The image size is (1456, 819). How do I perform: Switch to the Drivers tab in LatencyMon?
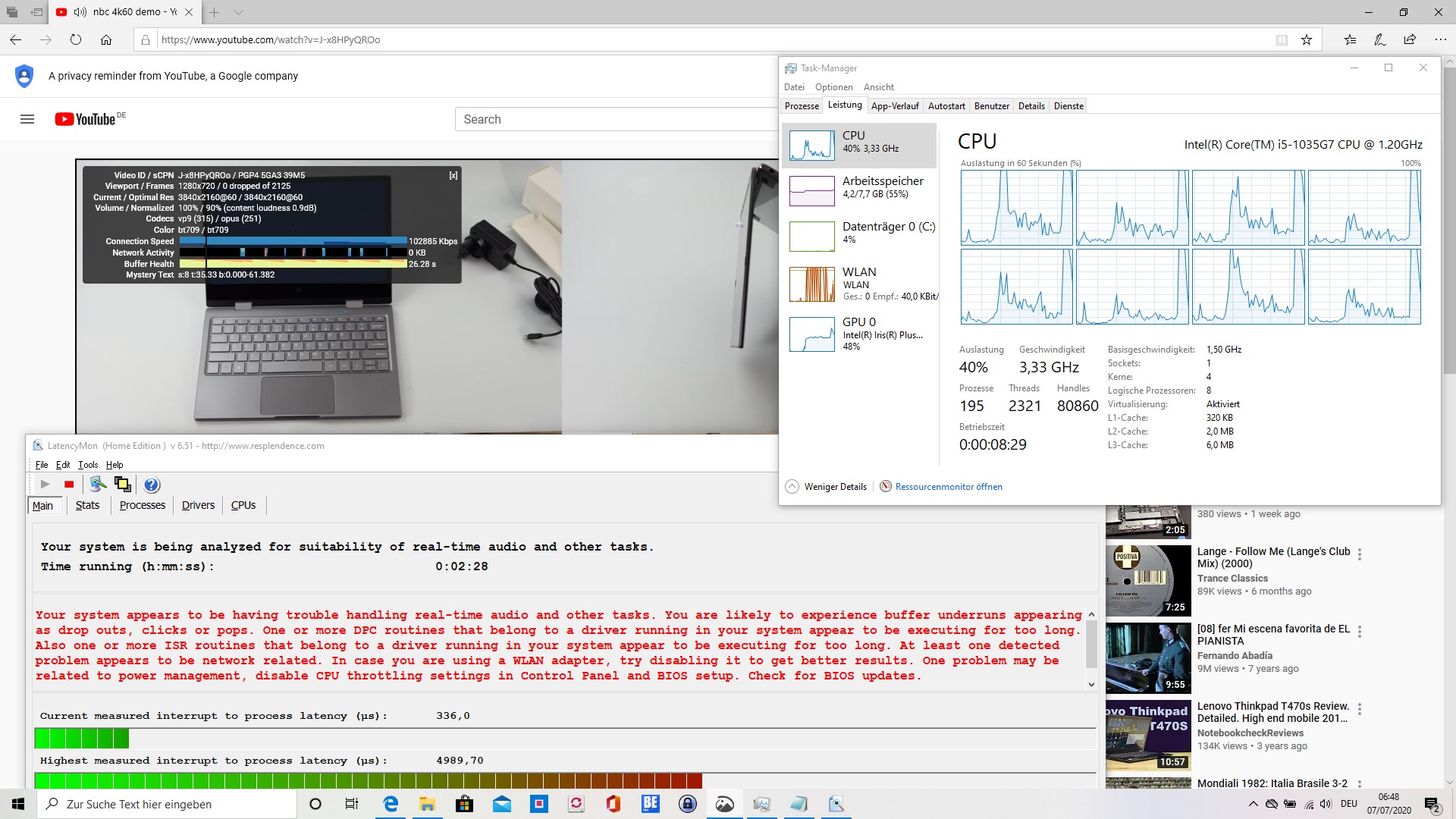198,505
